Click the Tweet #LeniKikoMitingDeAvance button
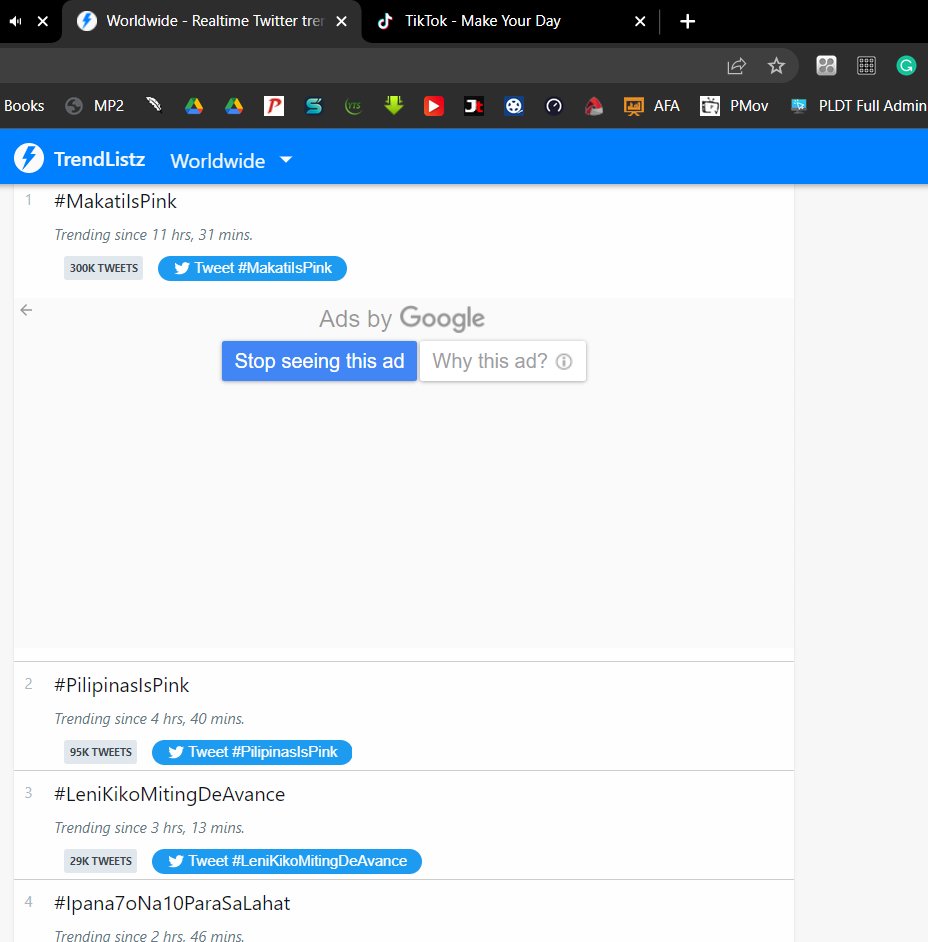Screen dimensions: 928x942 click(287, 861)
